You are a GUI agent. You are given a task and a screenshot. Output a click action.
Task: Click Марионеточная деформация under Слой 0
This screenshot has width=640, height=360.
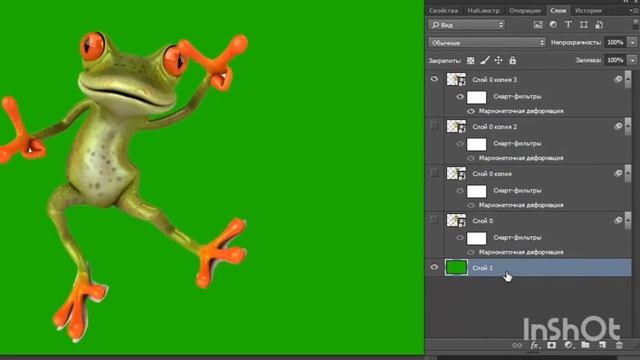pyautogui.click(x=521, y=252)
